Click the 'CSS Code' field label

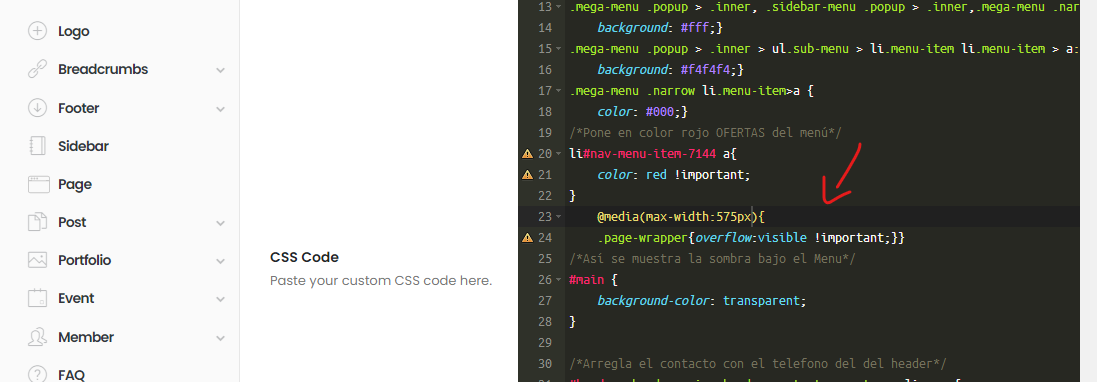tap(304, 257)
